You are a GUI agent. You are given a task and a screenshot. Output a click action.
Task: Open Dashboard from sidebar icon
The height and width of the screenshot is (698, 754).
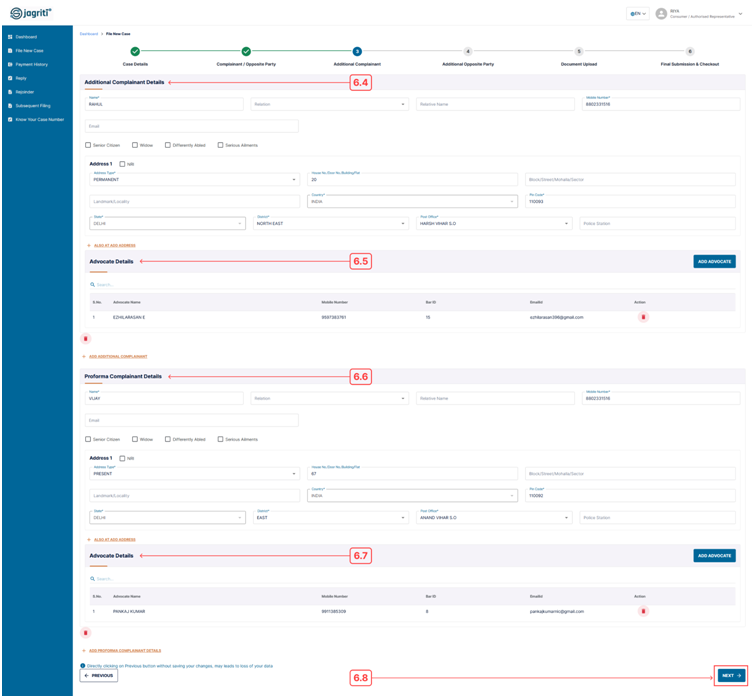(10, 37)
